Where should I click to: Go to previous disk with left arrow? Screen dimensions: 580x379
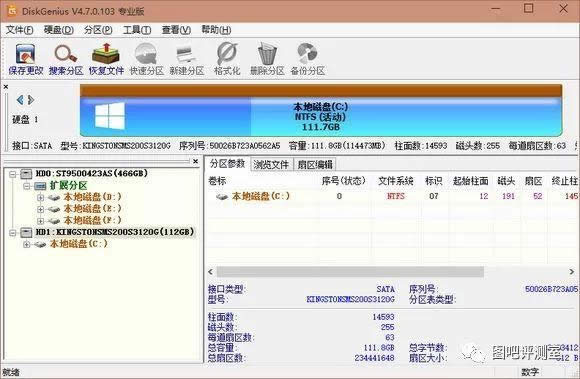click(x=20, y=100)
